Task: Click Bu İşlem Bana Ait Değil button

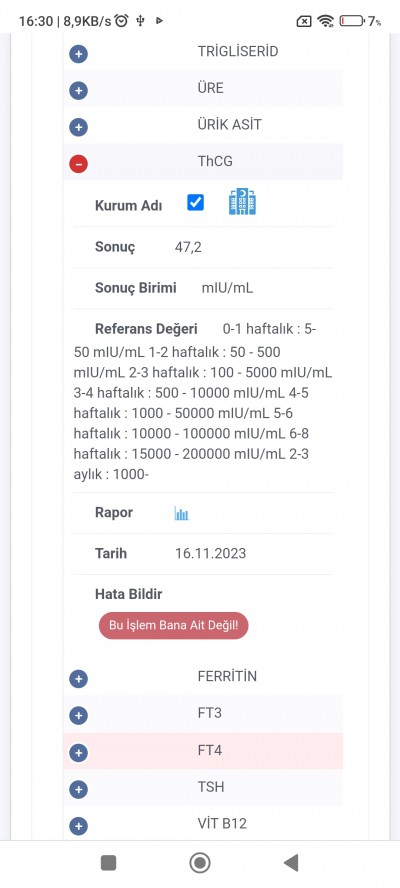Action: tap(173, 626)
